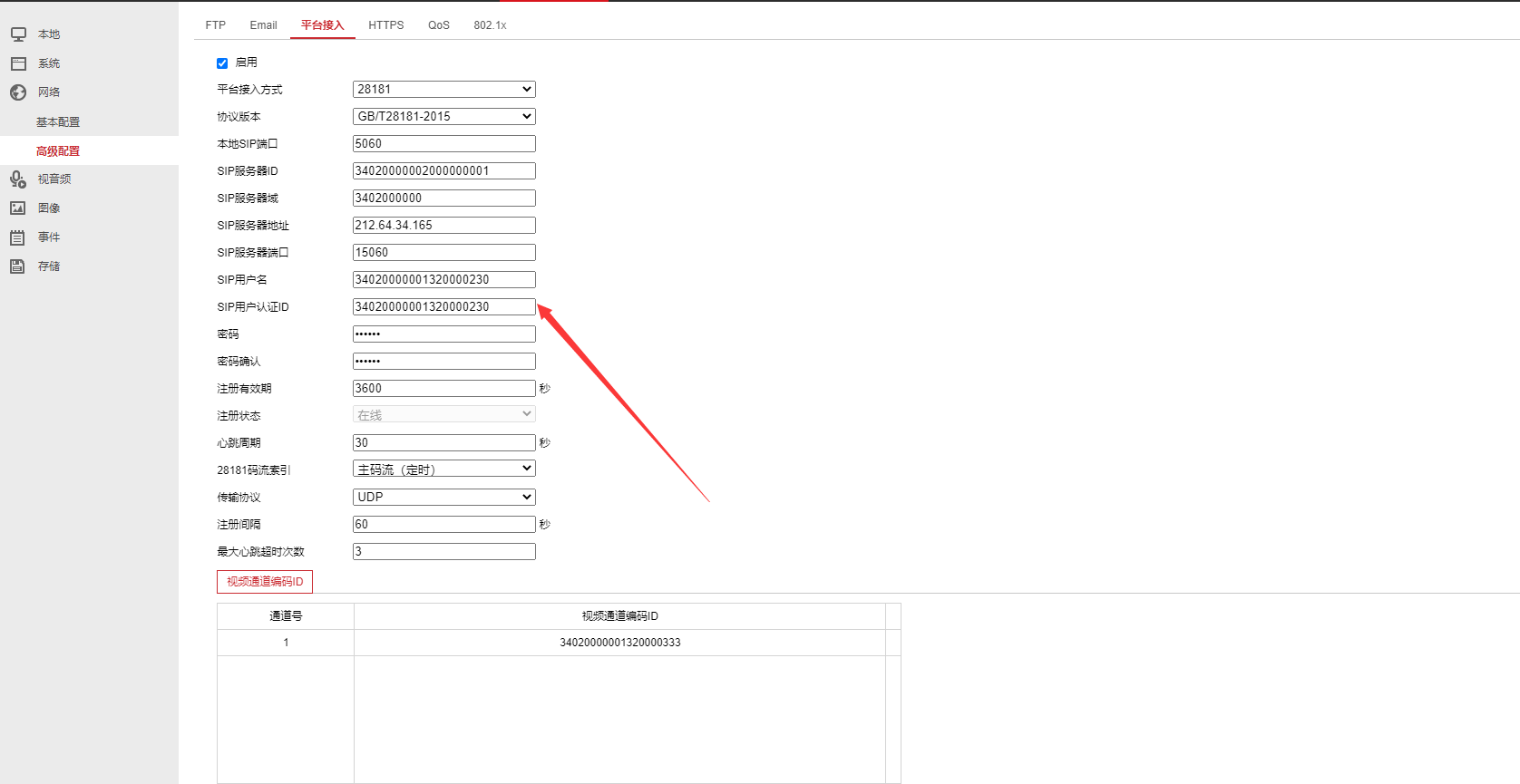Open the 28181码流索引 dropdown
The image size is (1520, 784).
point(444,469)
